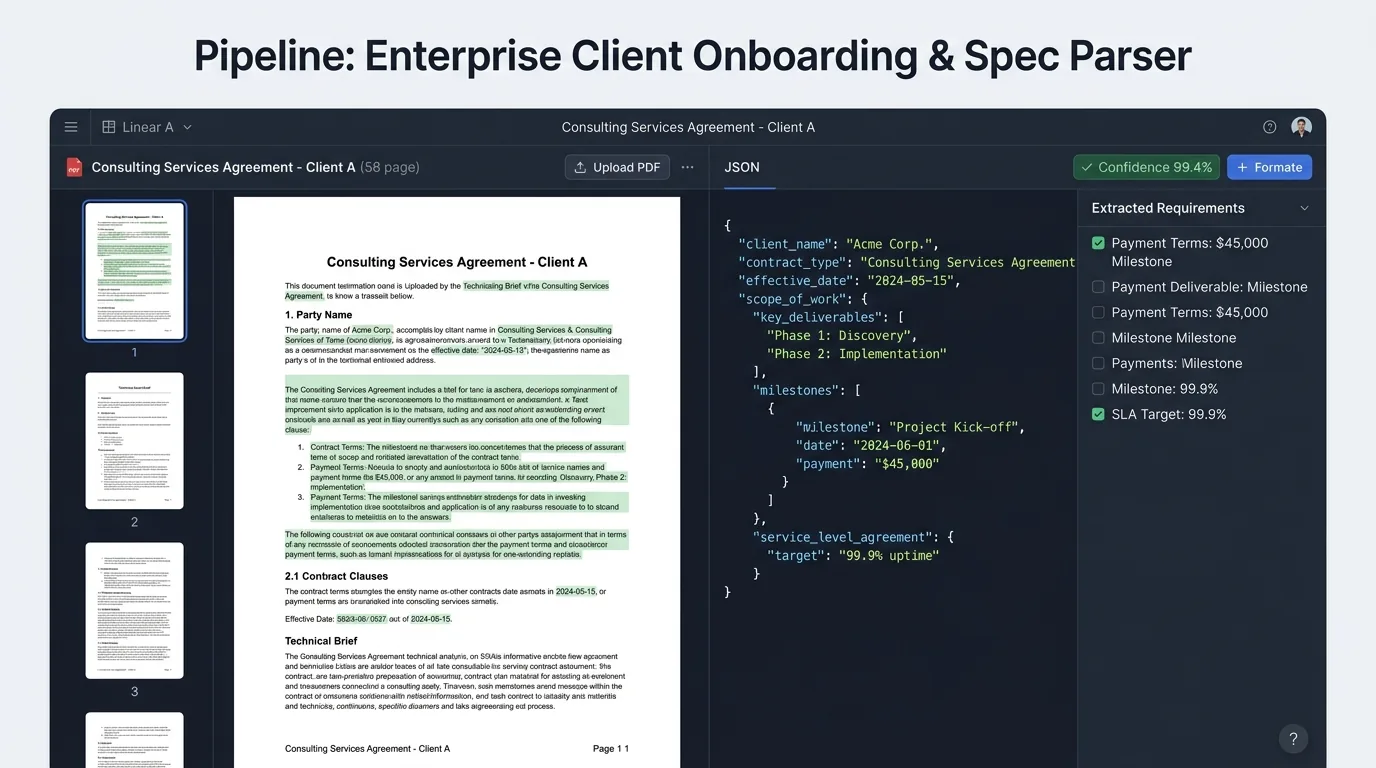
Task: Click the upload arrow icon in Upload PDF
Action: point(580,167)
